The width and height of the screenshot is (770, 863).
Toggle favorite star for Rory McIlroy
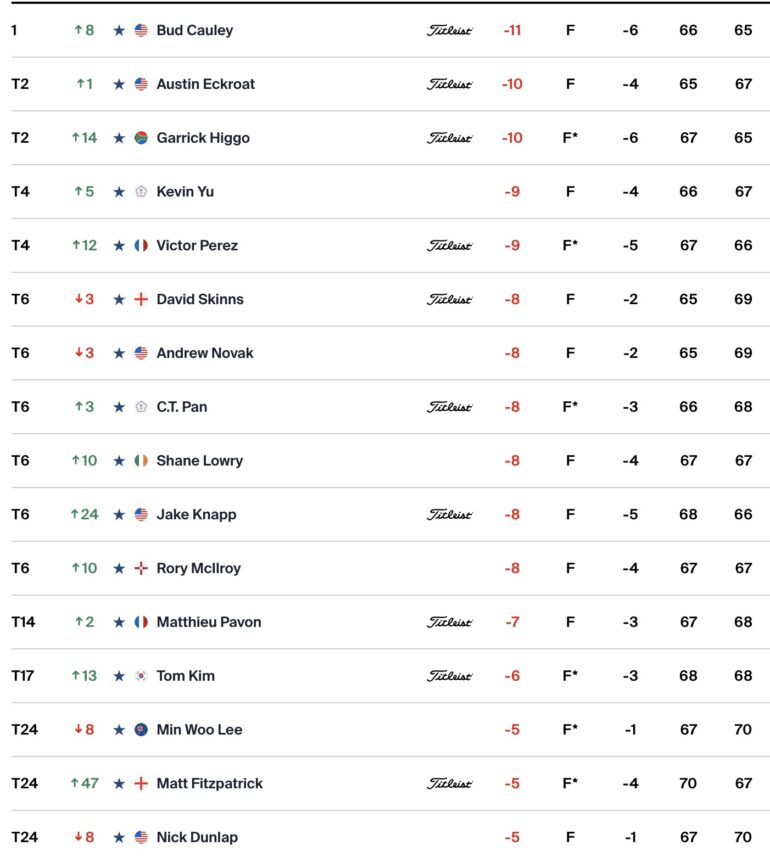pyautogui.click(x=119, y=569)
